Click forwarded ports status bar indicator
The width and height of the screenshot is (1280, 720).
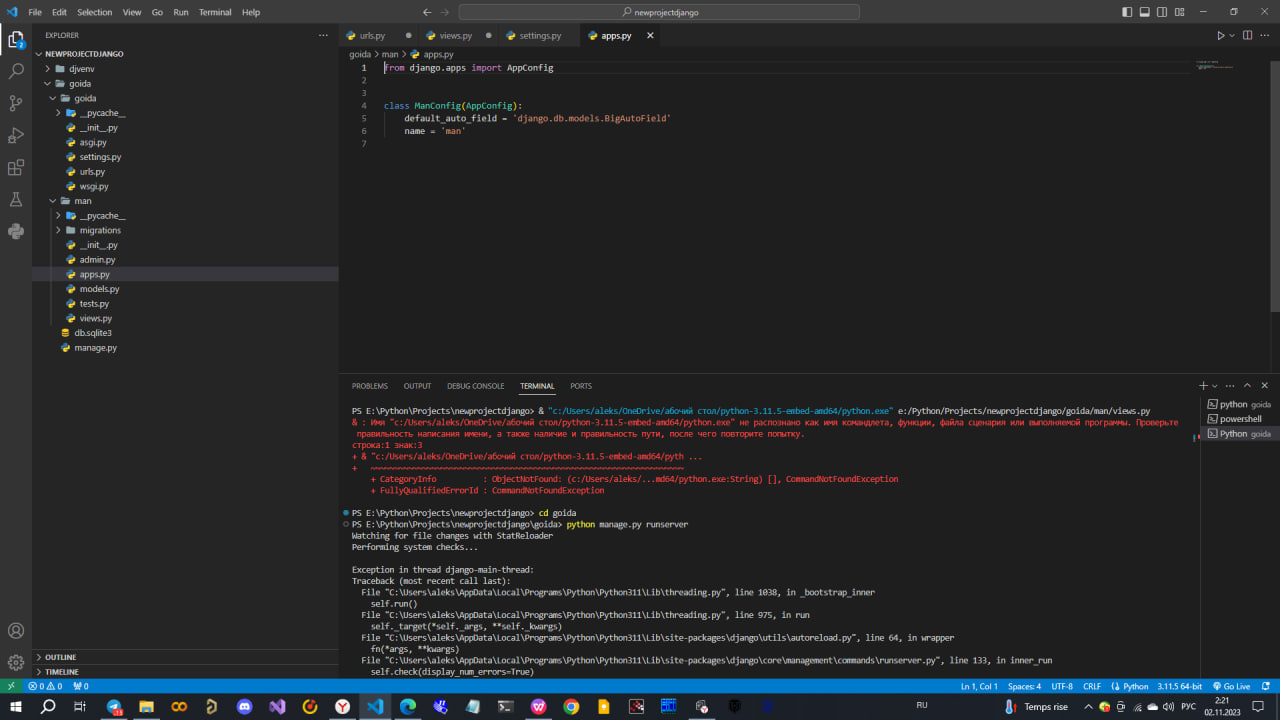(x=80, y=687)
